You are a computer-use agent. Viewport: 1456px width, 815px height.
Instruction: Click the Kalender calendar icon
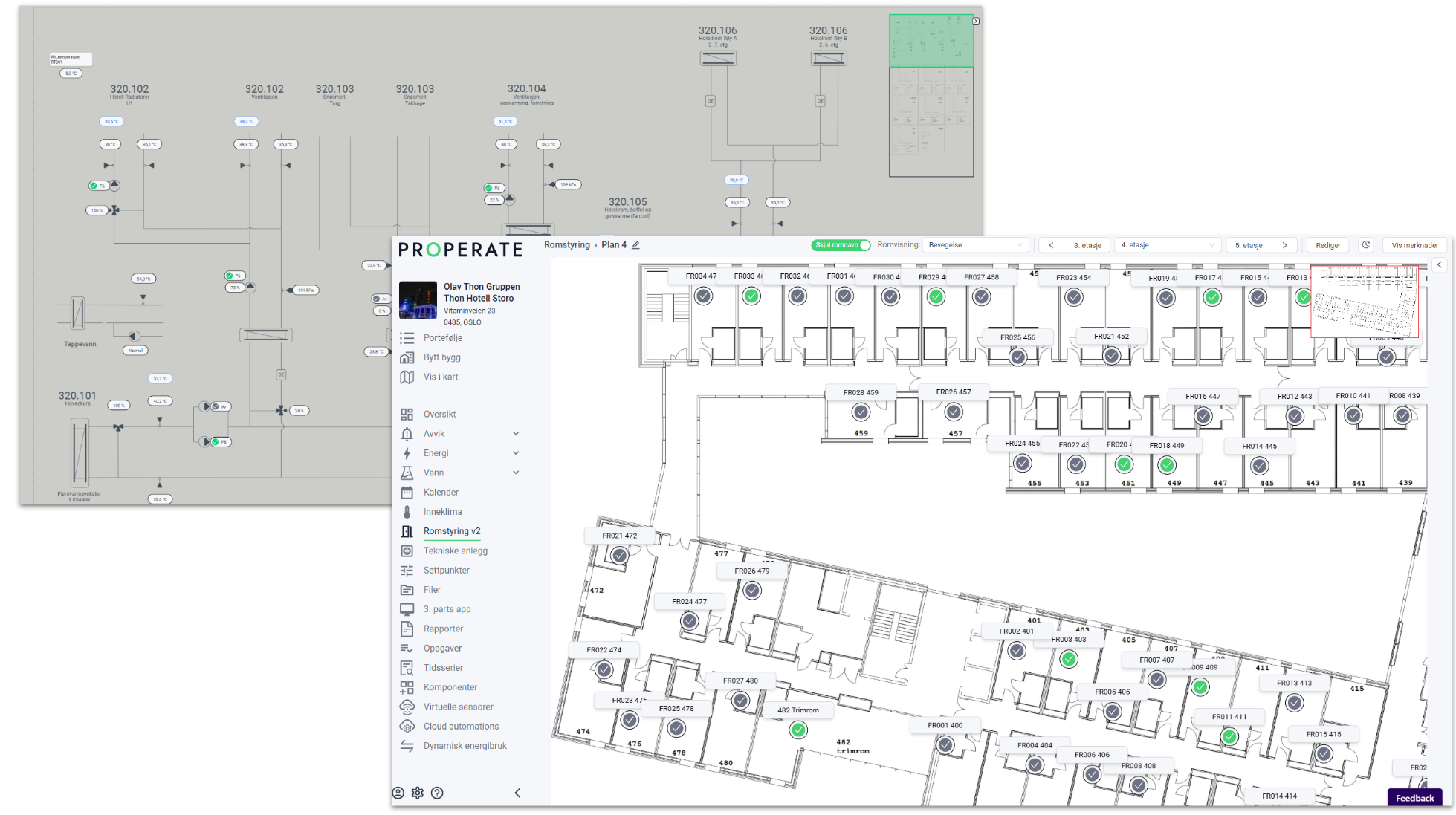[x=407, y=493]
